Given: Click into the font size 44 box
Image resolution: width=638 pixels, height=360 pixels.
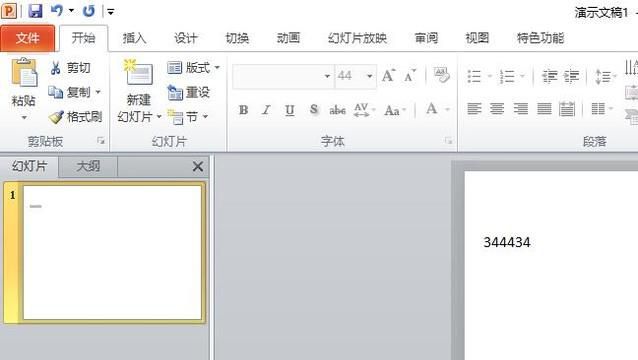Looking at the screenshot, I should (350, 76).
